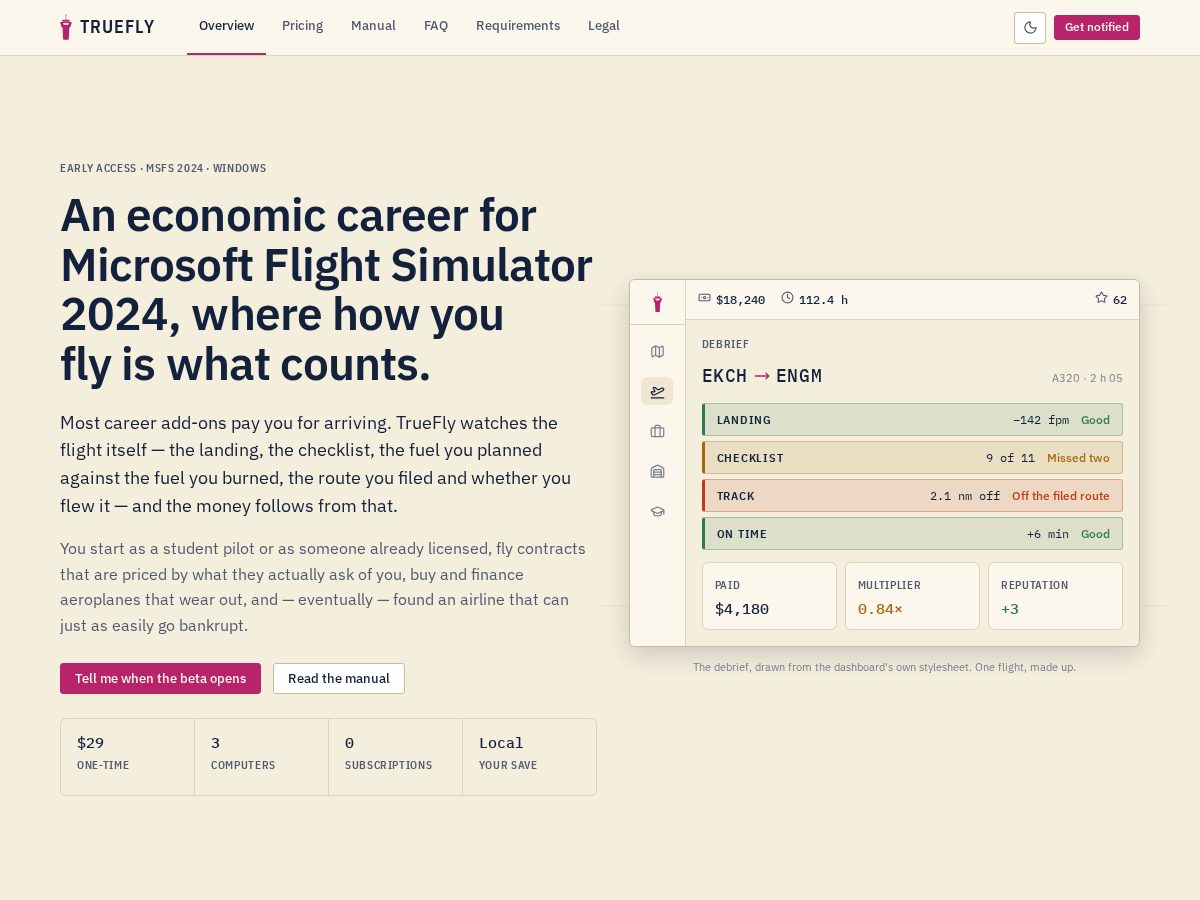
Task: Select the CHECKLIST debrief row
Action: coord(912,457)
